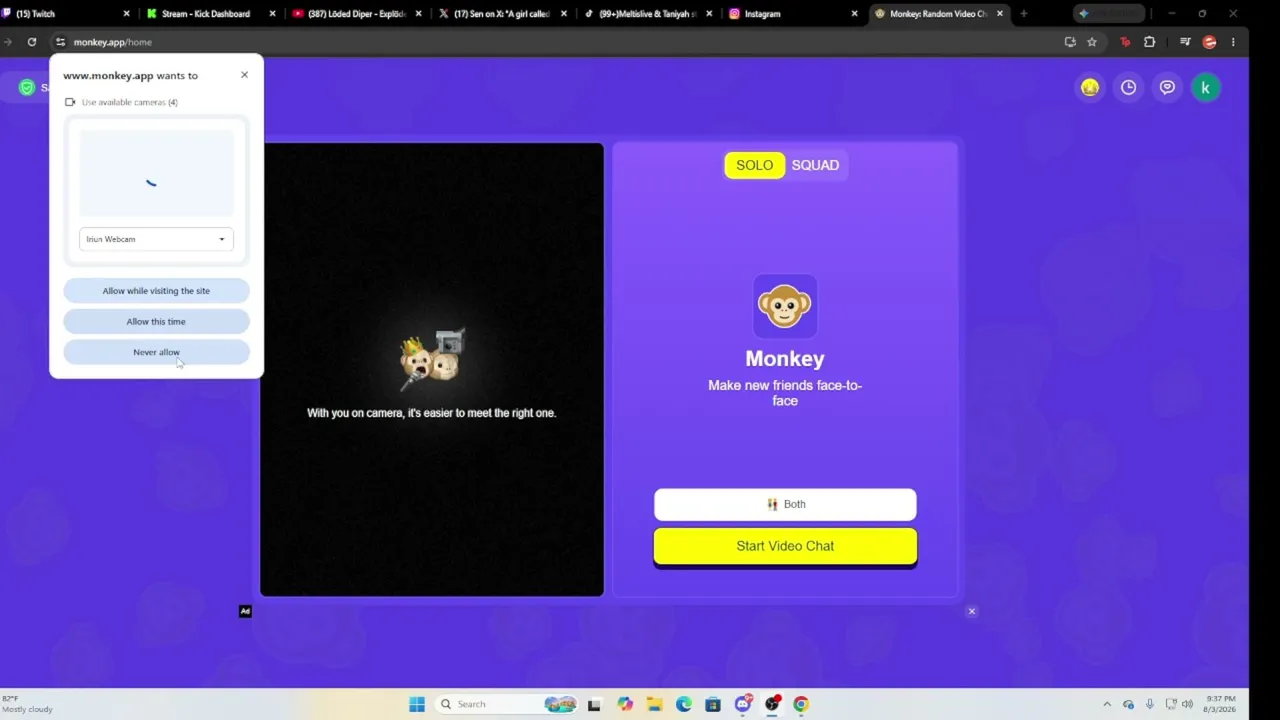Open a new browser tab

[1023, 14]
